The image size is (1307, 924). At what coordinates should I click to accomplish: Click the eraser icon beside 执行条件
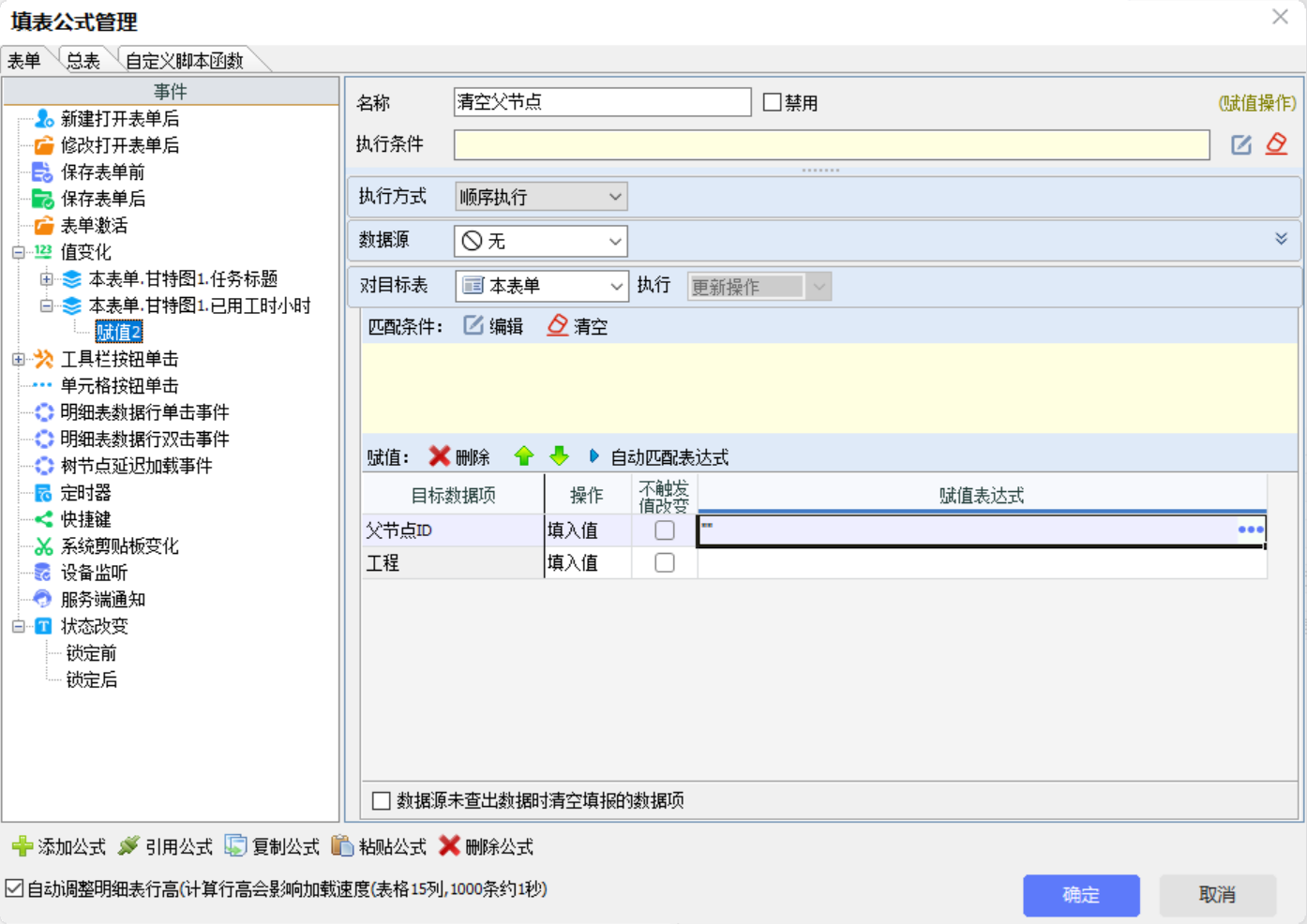[x=1277, y=143]
